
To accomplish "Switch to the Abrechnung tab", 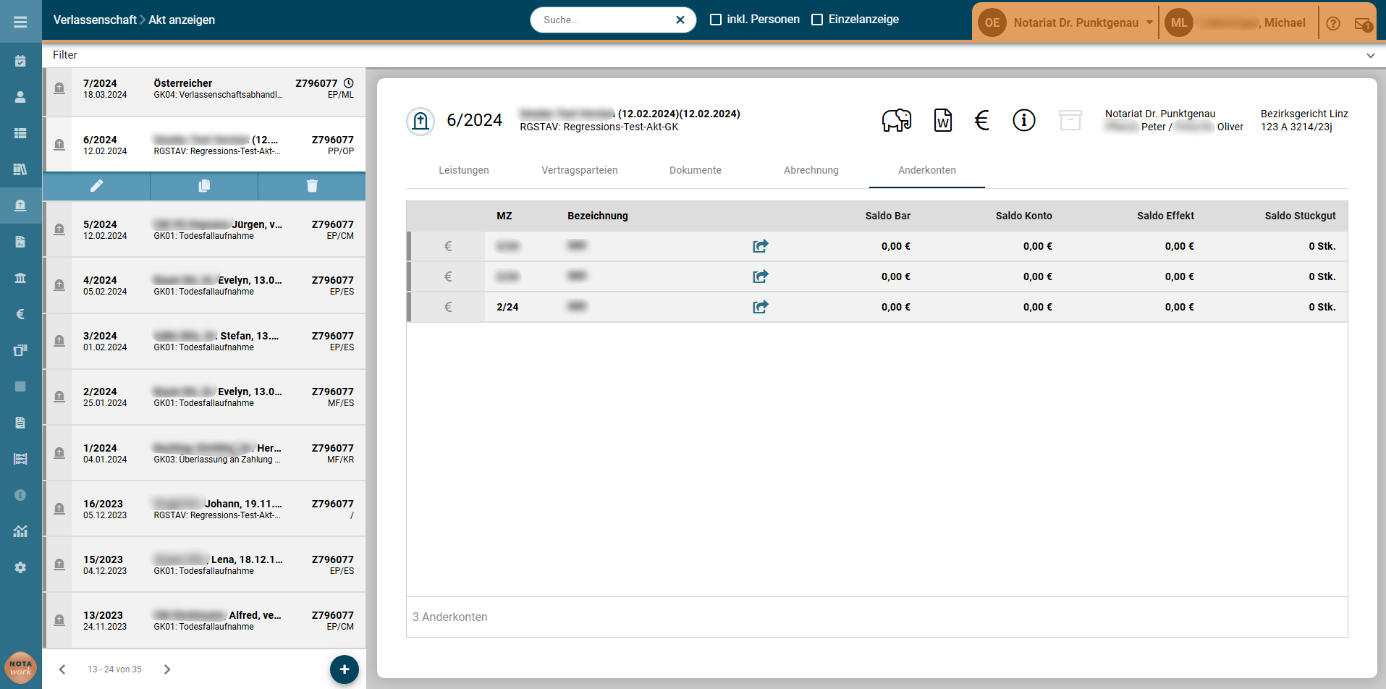I will [x=811, y=170].
